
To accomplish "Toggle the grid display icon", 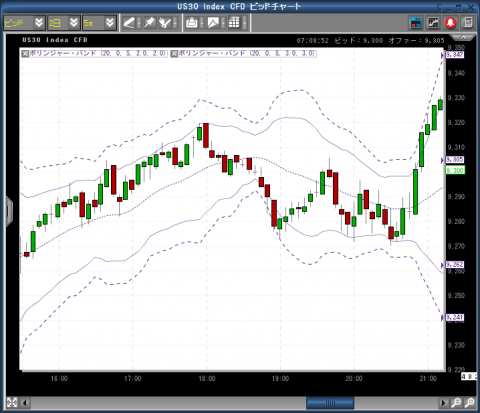I will coord(234,23).
